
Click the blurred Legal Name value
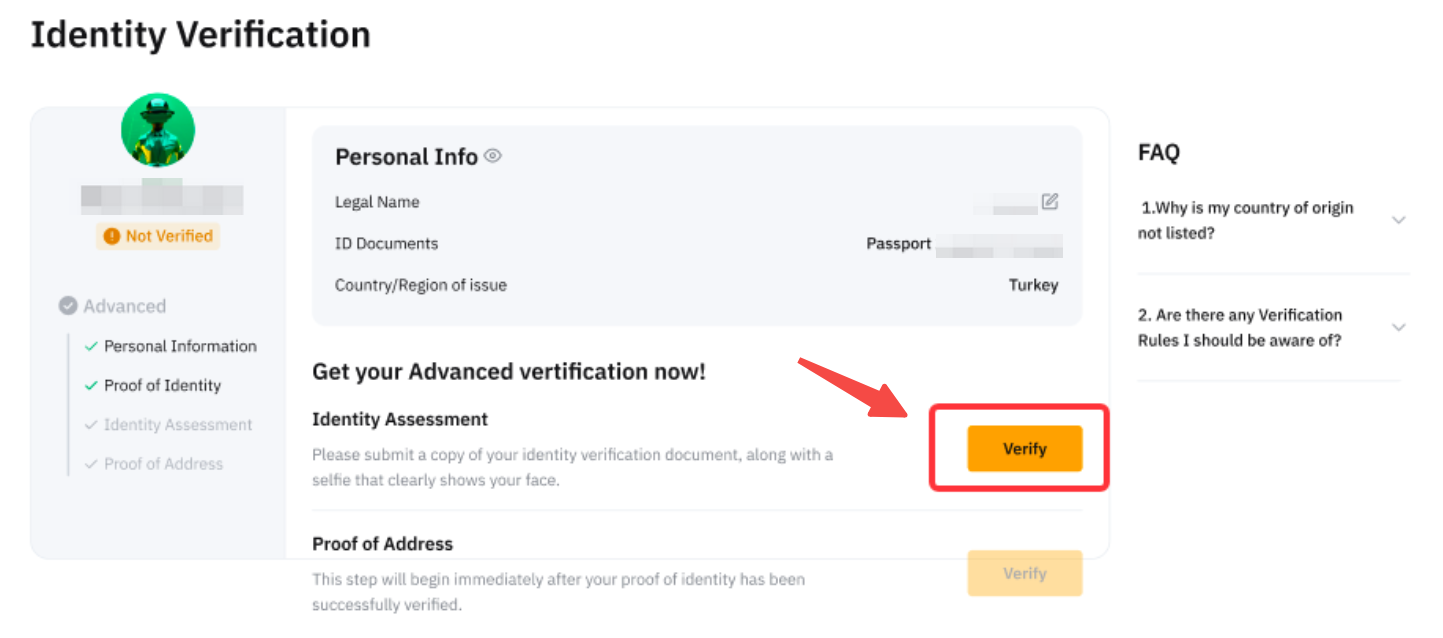[1007, 204]
